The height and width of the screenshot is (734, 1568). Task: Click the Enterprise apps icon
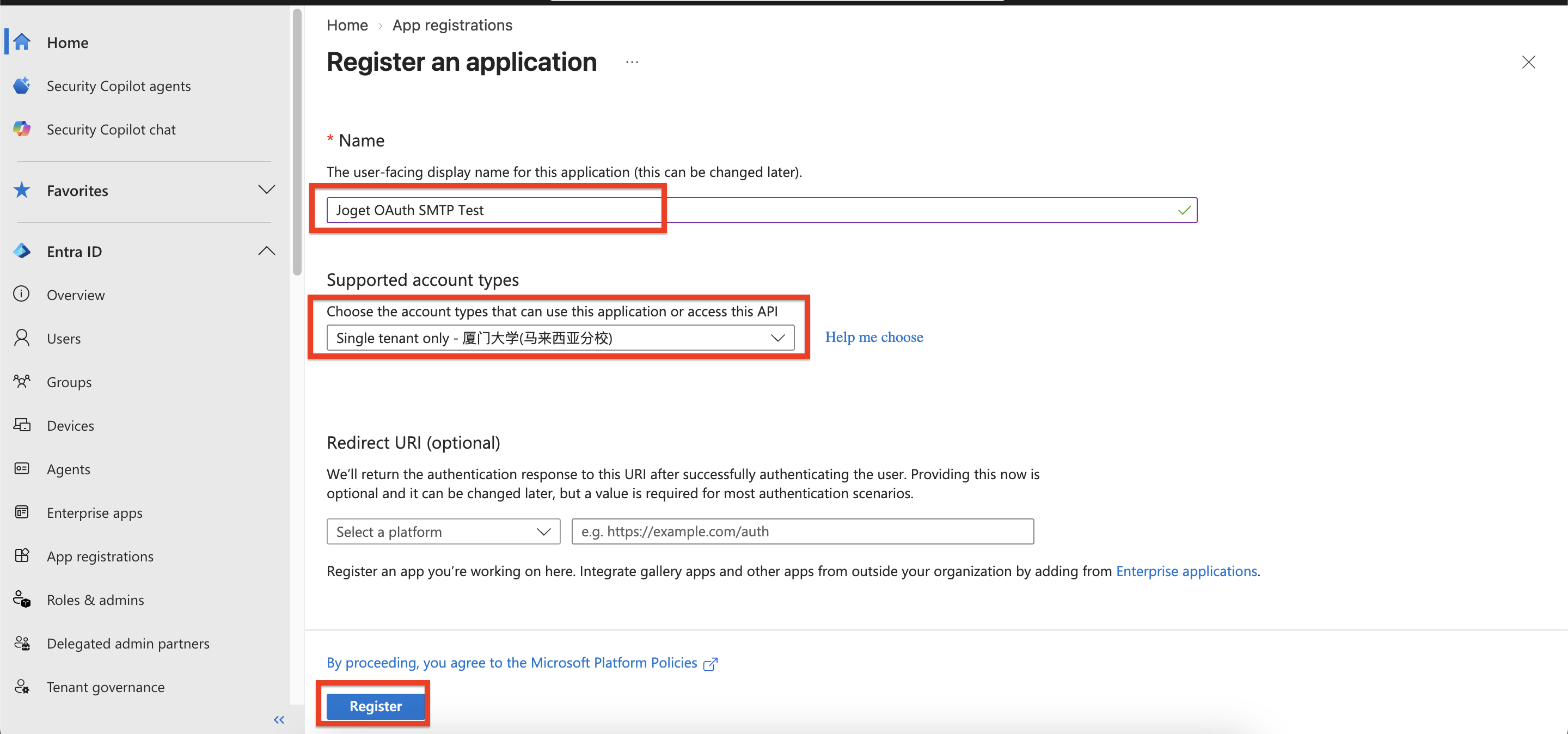click(22, 512)
